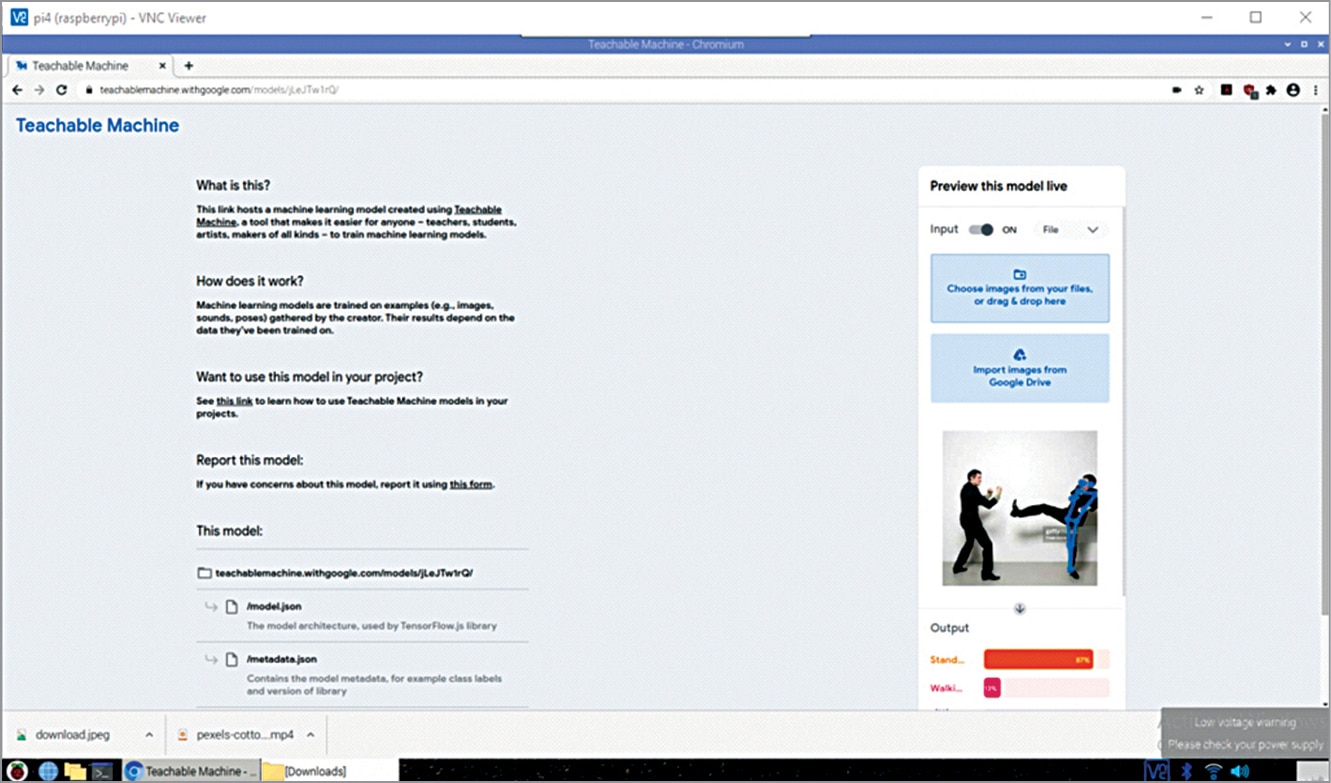Open the Chromium profile account icon
Viewport: 1331px width, 783px height.
click(1293, 90)
